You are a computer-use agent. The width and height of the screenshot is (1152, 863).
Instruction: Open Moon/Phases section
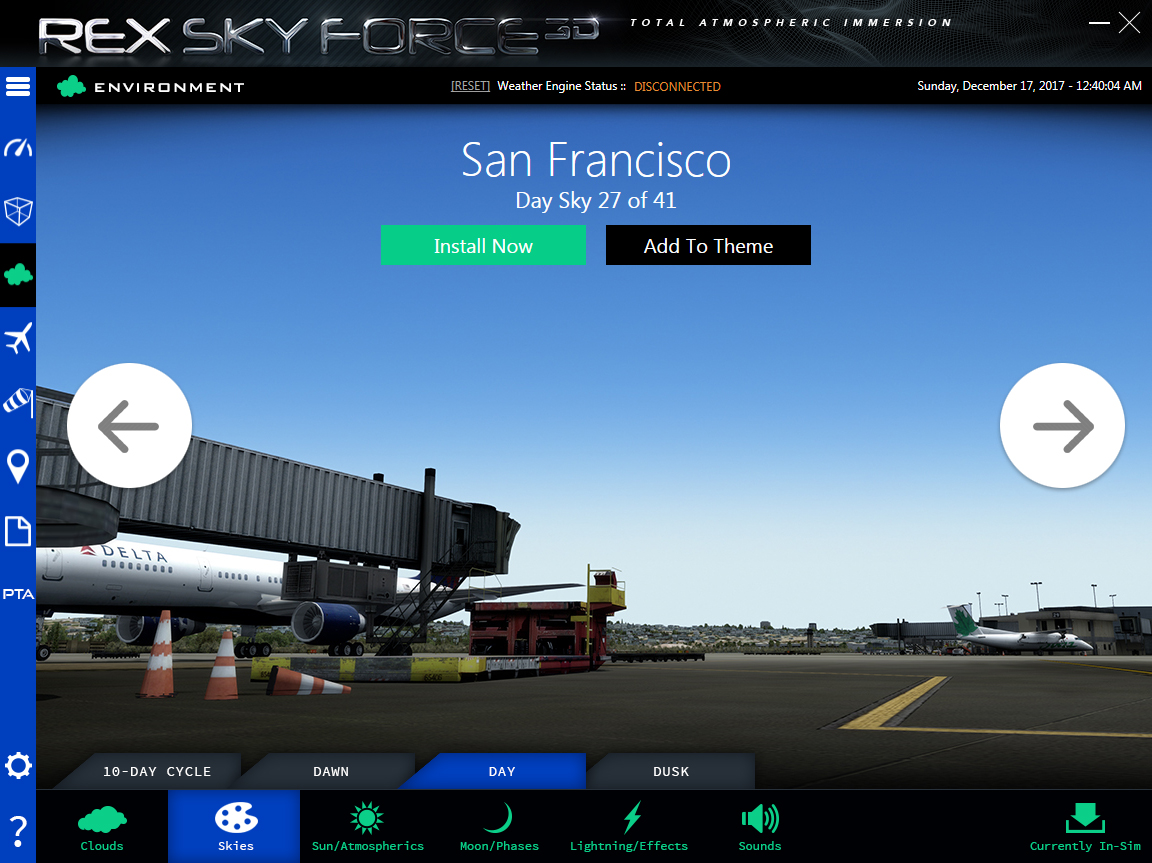[x=499, y=828]
